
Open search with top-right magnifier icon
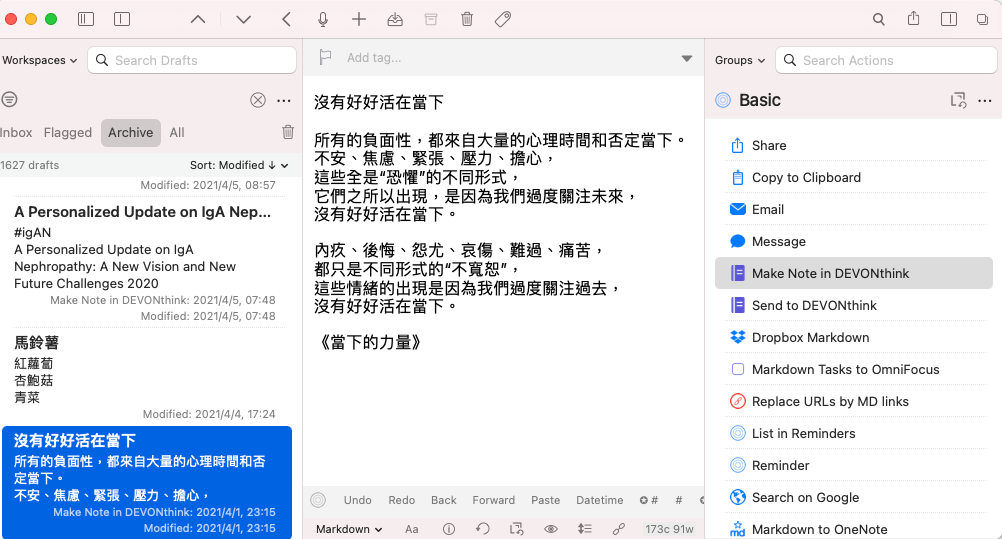(x=879, y=19)
